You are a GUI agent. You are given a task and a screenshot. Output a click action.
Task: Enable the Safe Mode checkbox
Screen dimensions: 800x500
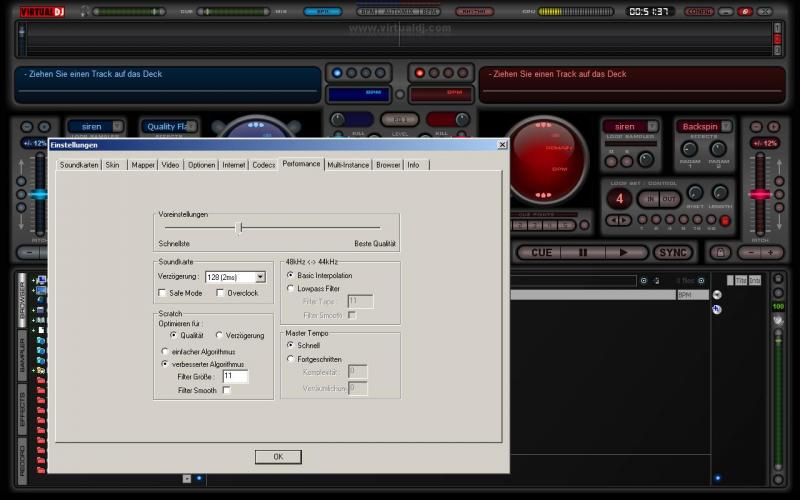pyautogui.click(x=162, y=293)
